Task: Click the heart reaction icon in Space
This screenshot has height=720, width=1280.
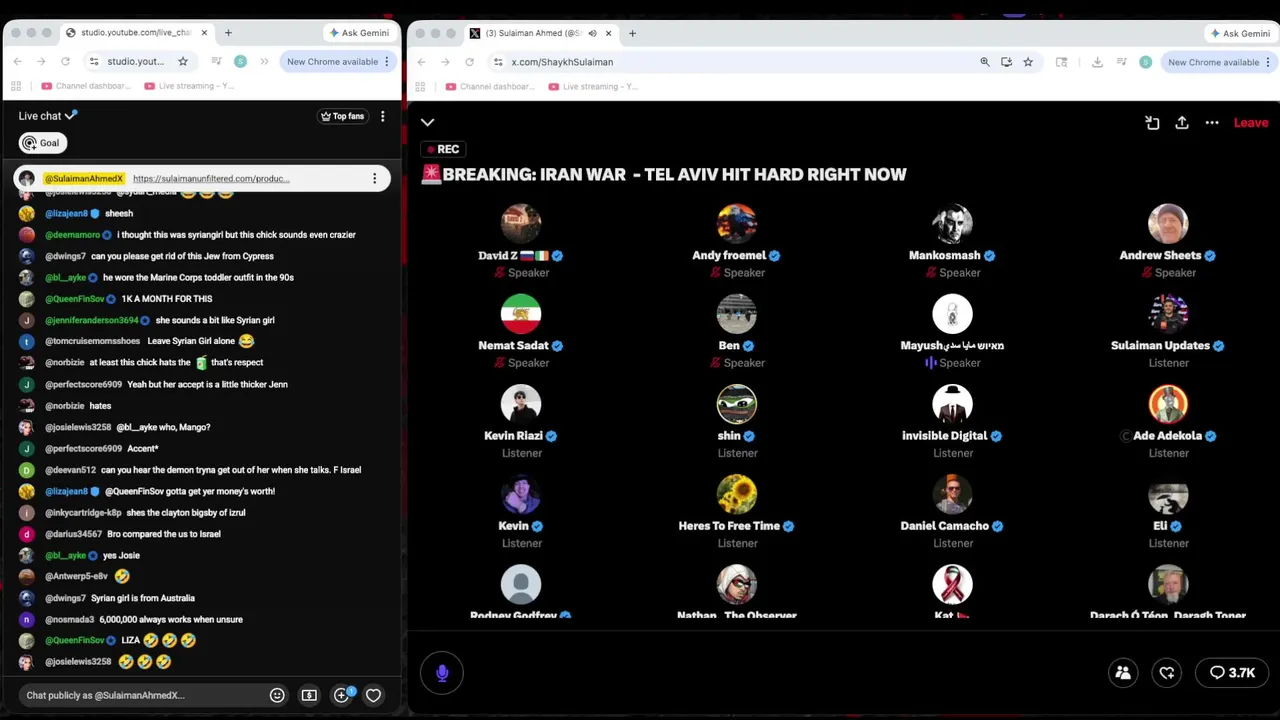Action: tap(1167, 673)
